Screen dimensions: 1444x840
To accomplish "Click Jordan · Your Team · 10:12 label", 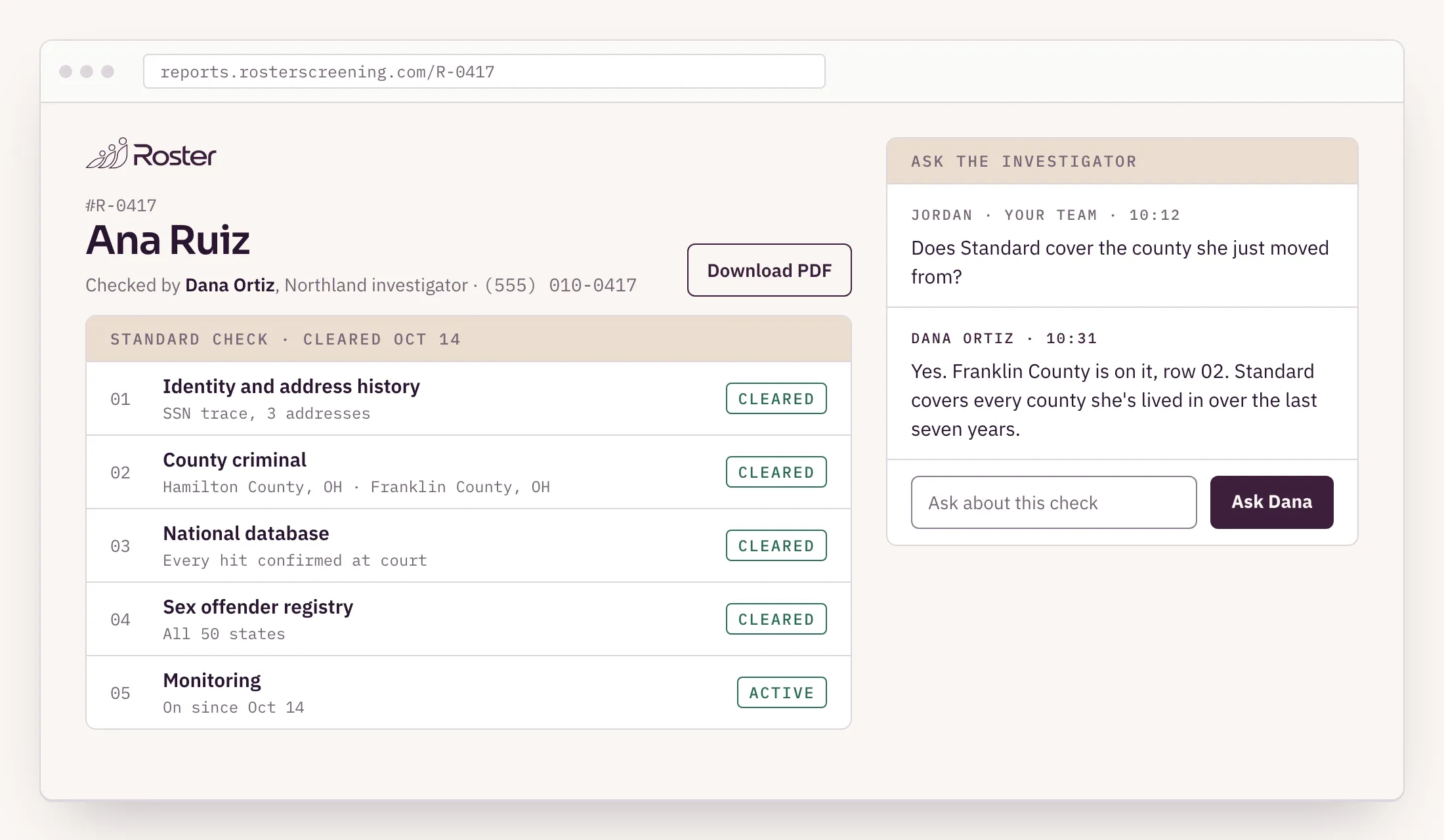I will coord(1046,215).
